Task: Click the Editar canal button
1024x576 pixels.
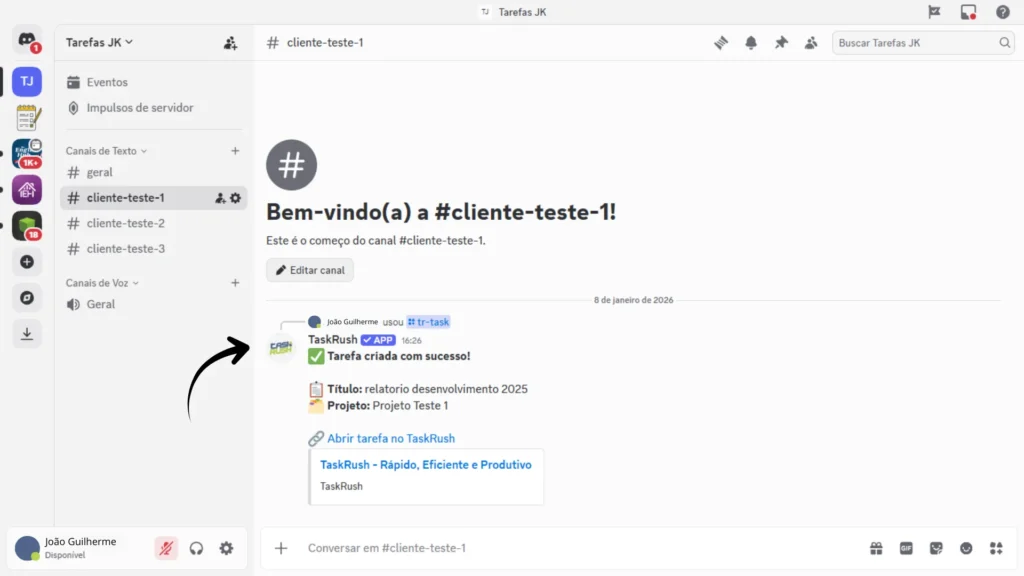Action: pyautogui.click(x=309, y=269)
